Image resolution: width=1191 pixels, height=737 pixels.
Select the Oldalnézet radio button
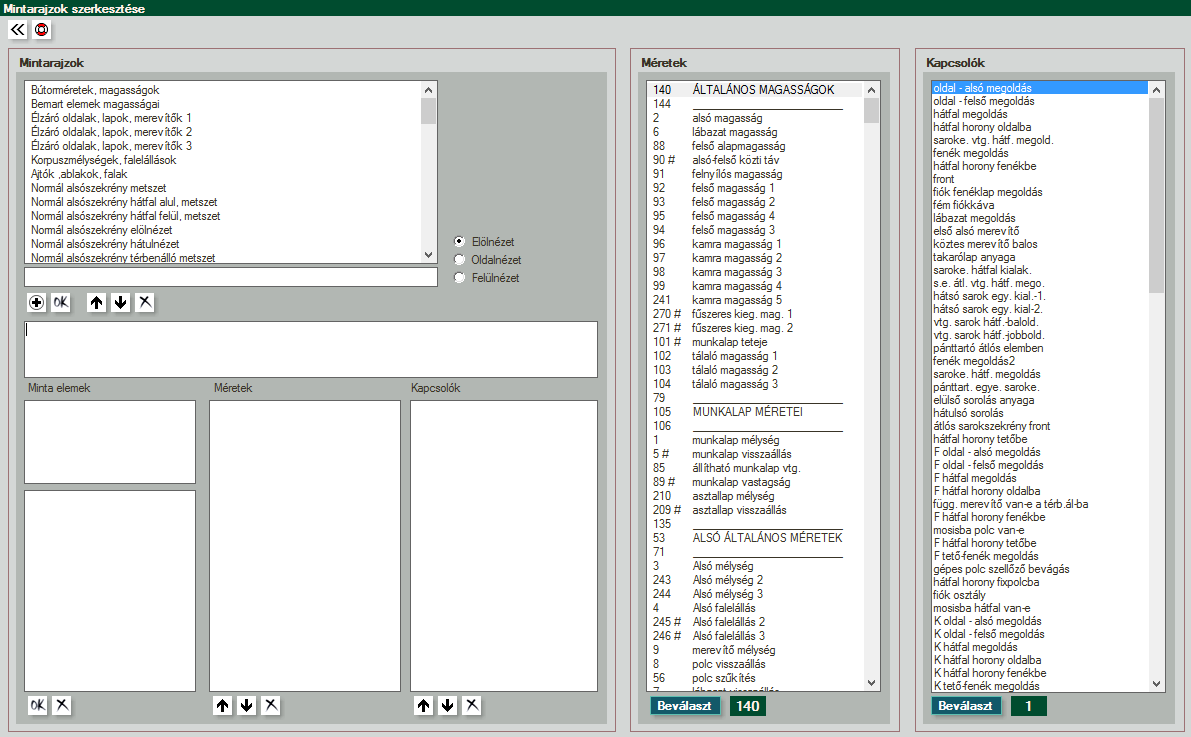point(460,259)
